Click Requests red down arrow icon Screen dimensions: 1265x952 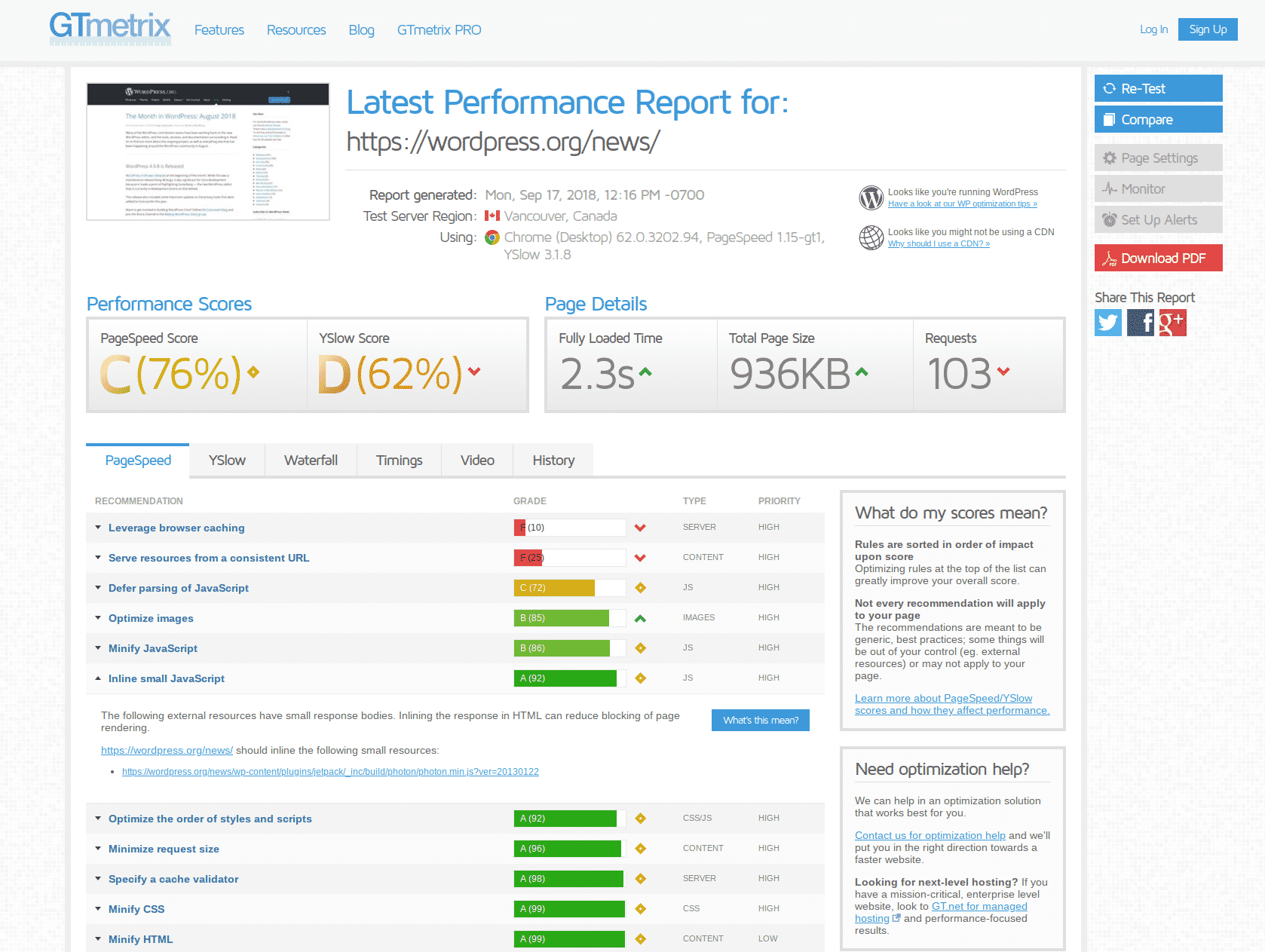click(1003, 371)
